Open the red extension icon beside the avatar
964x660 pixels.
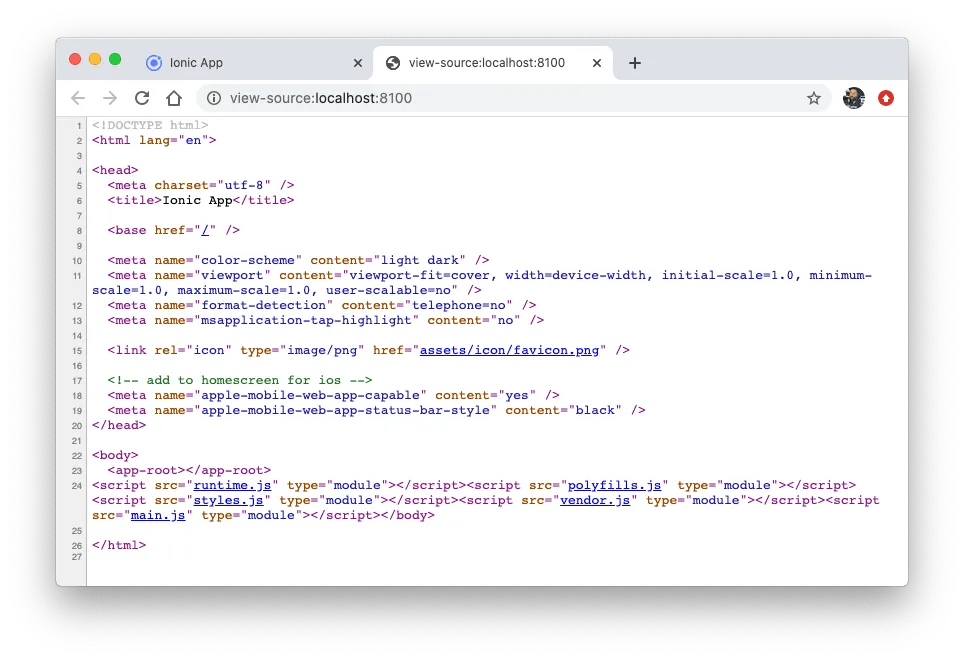[886, 98]
